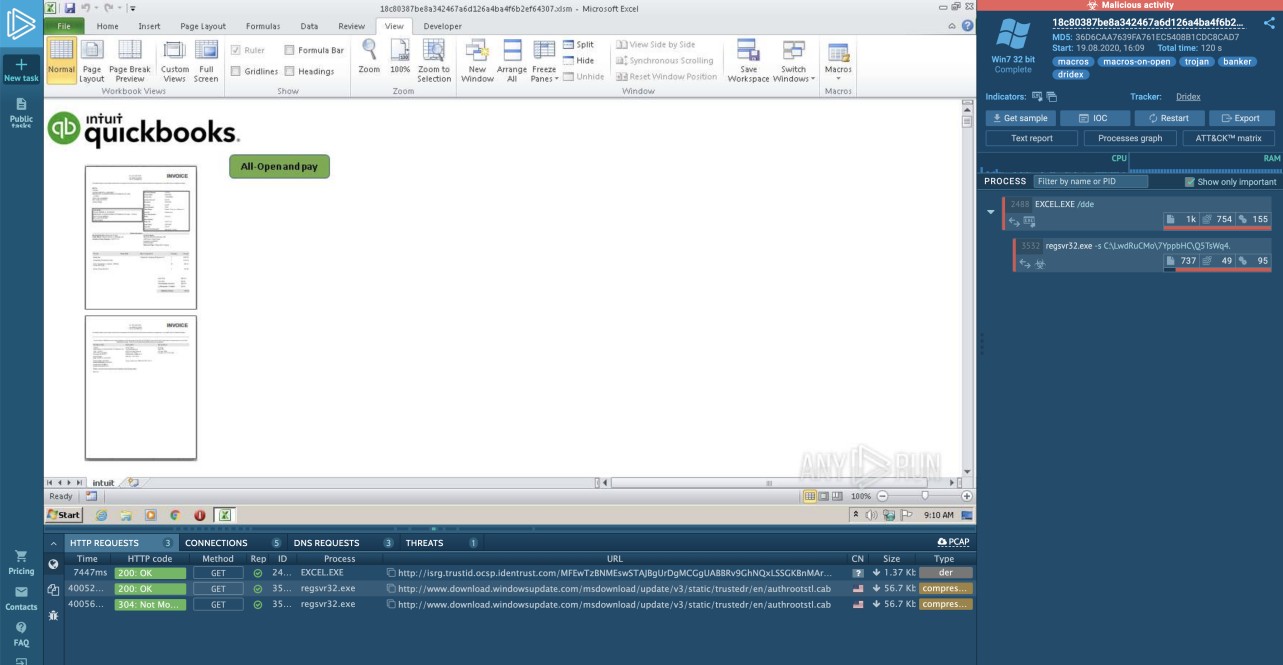This screenshot has height=665, width=1283.
Task: Open the THREATS tab
Action: pos(424,543)
